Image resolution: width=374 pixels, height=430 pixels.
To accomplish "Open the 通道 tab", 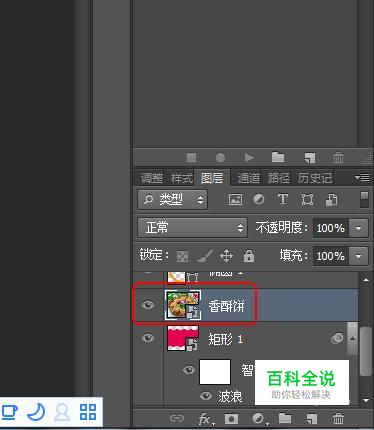I will [x=249, y=178].
